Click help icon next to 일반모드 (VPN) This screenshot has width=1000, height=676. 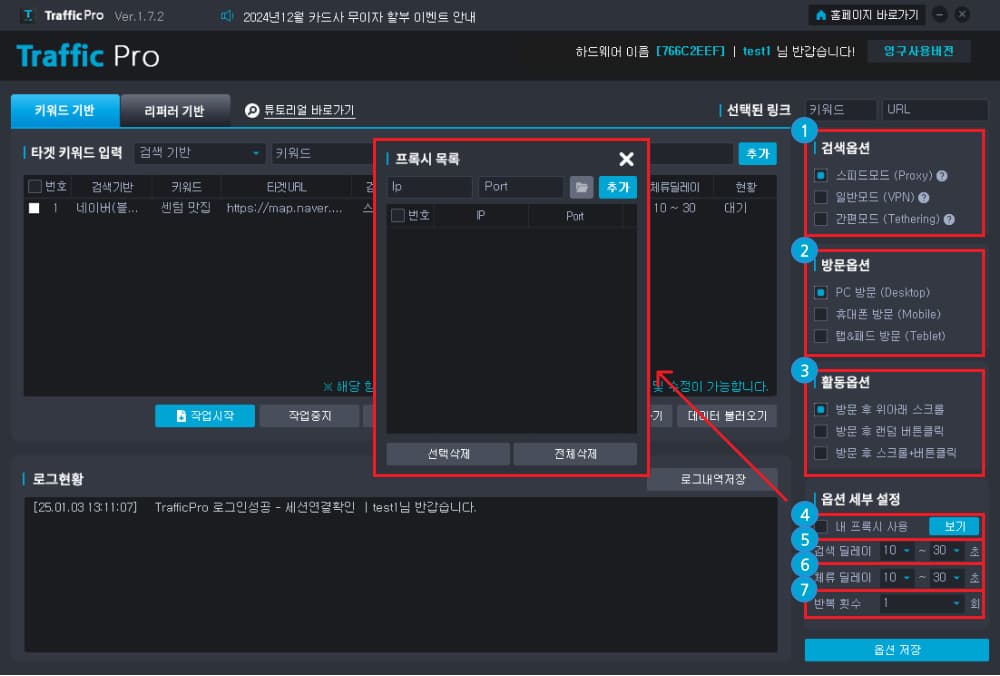[x=923, y=197]
